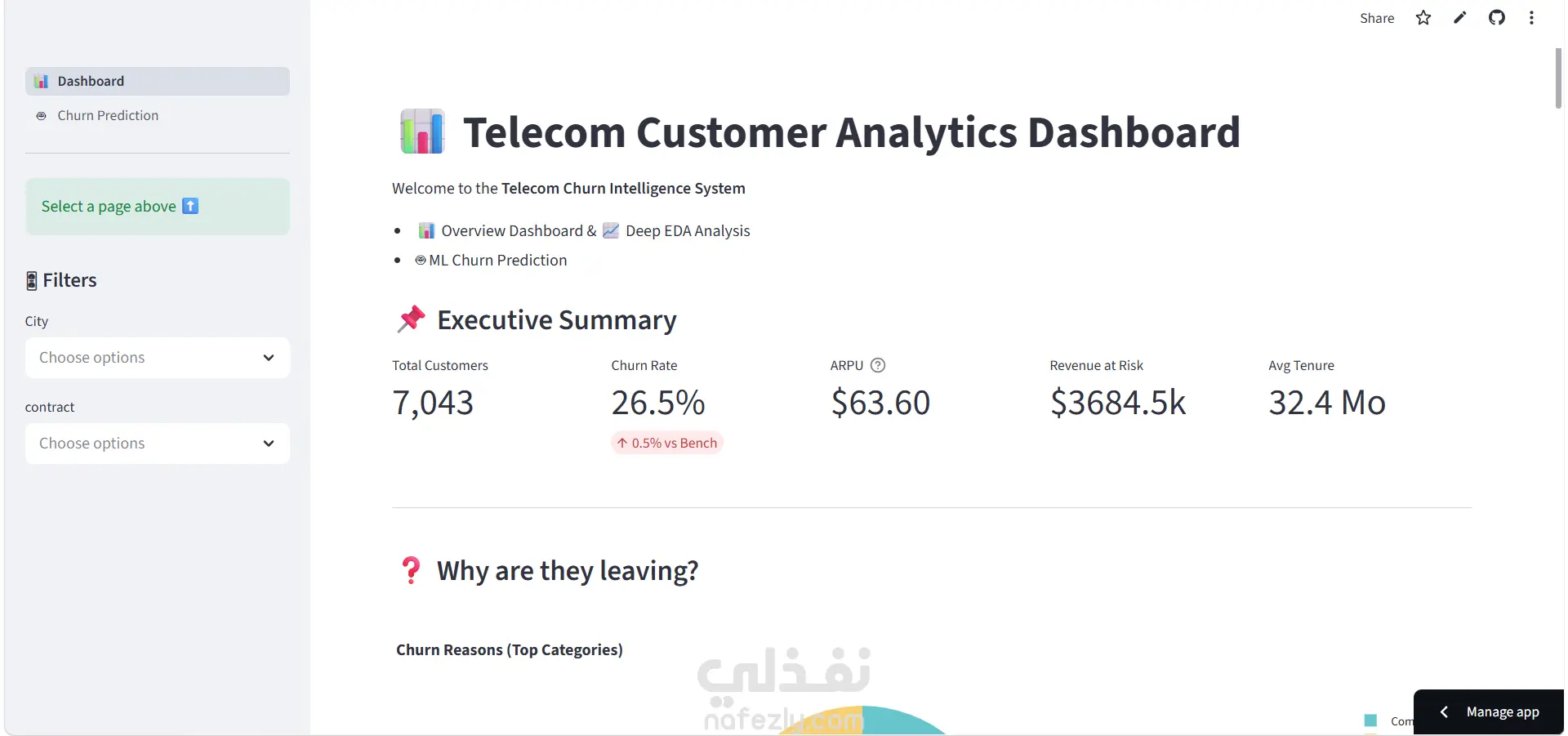
Task: Open the City Choose options box
Action: [x=158, y=358]
